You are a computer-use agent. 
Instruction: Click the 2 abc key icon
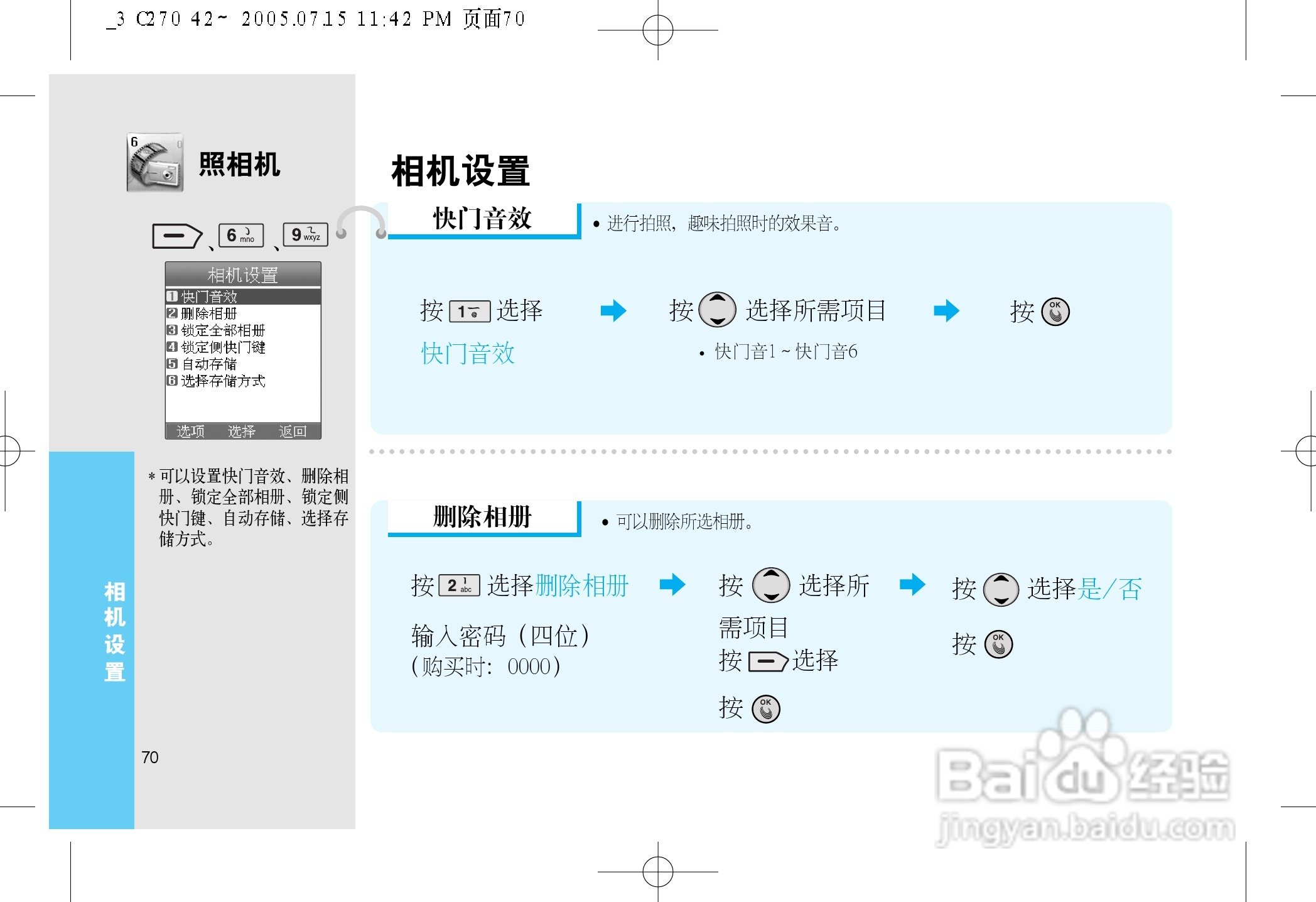click(x=459, y=585)
